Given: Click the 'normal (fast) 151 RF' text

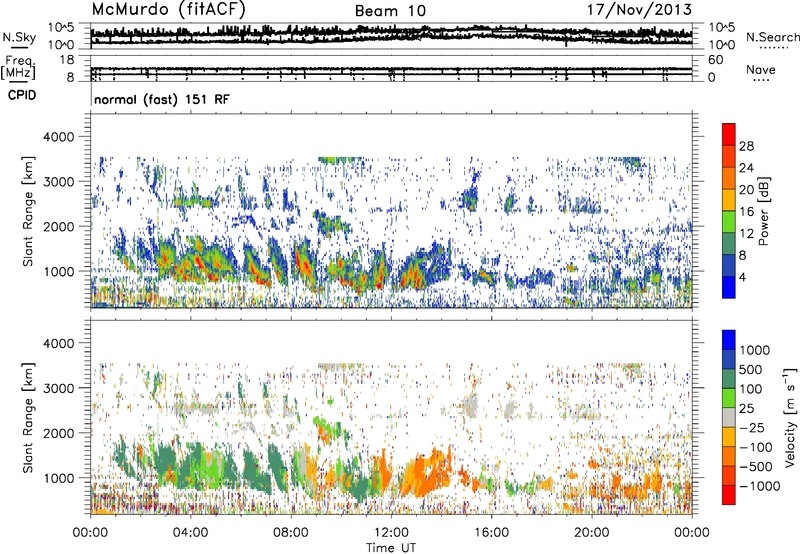Looking at the screenshot, I should coord(162,99).
